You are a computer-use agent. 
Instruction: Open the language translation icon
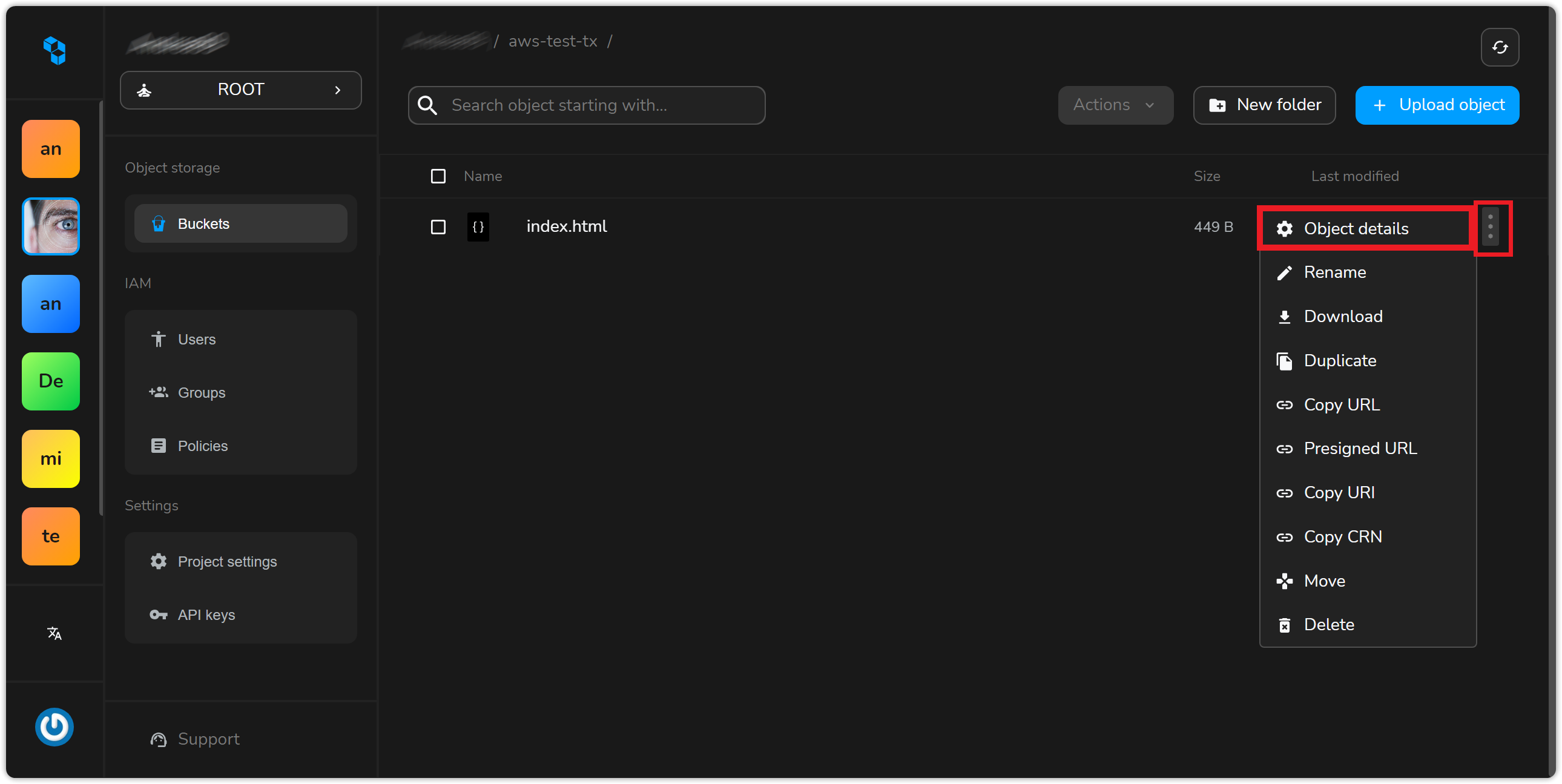coord(54,633)
